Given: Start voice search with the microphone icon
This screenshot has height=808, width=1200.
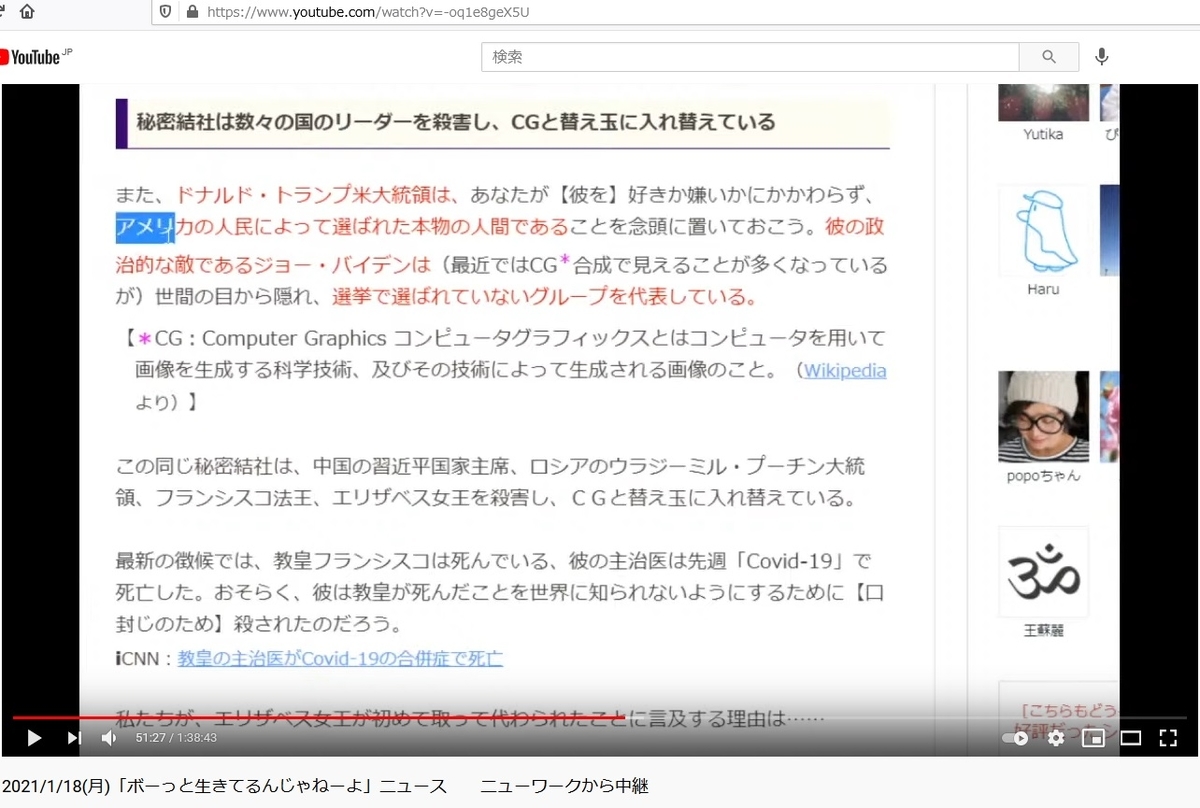Looking at the screenshot, I should pyautogui.click(x=1102, y=57).
